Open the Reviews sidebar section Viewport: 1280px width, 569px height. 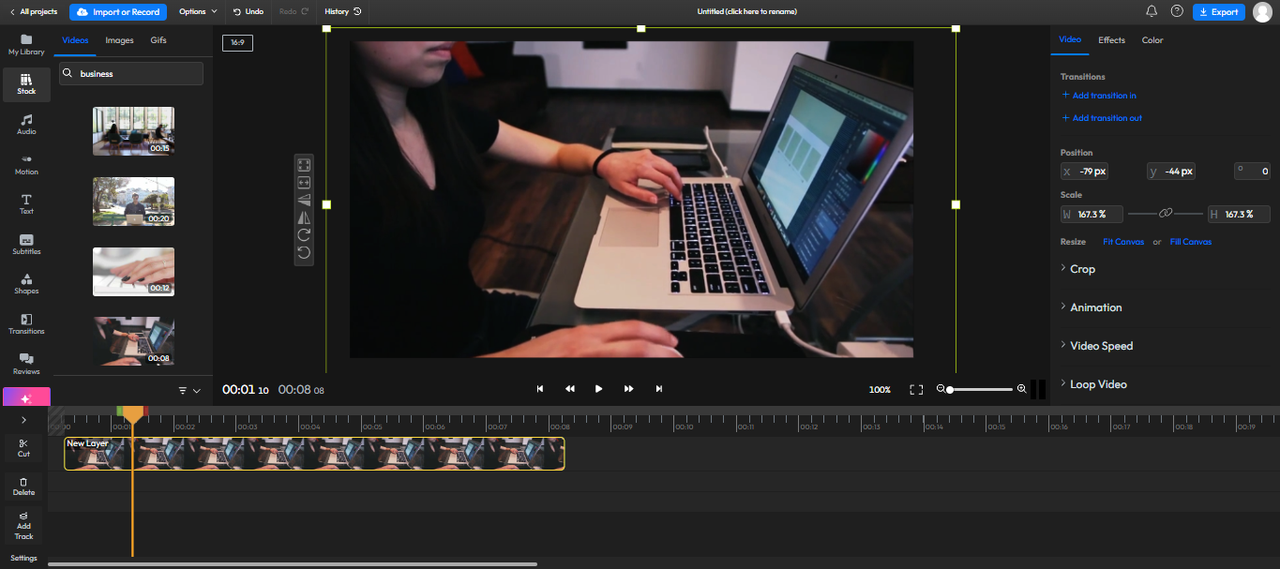coord(26,364)
